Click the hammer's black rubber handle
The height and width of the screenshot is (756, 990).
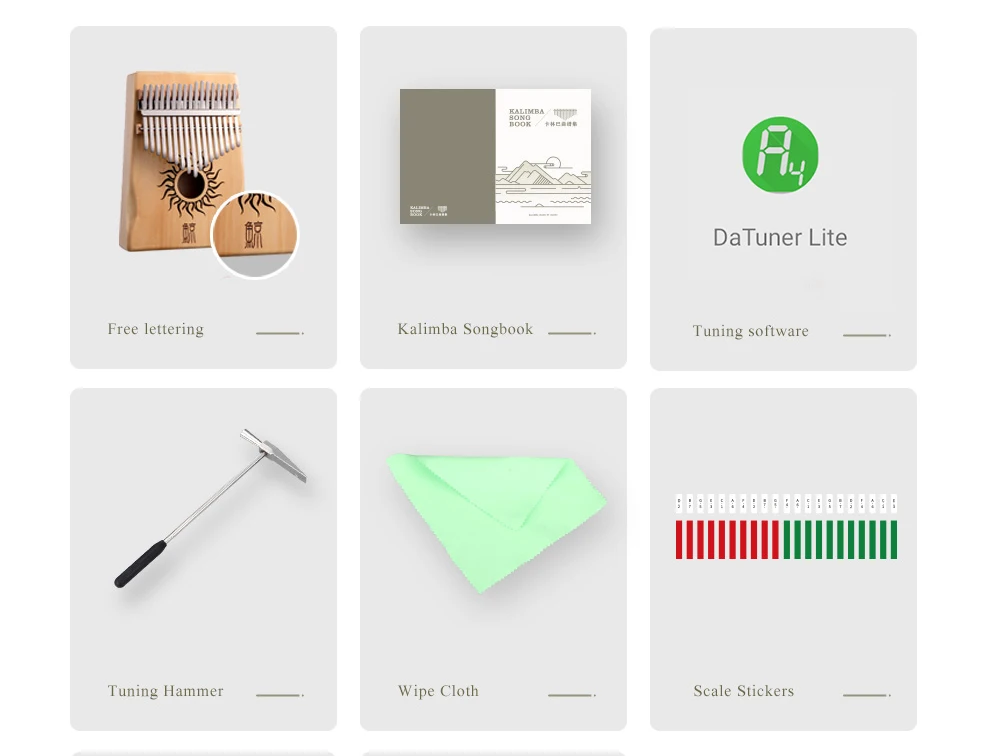pos(140,564)
